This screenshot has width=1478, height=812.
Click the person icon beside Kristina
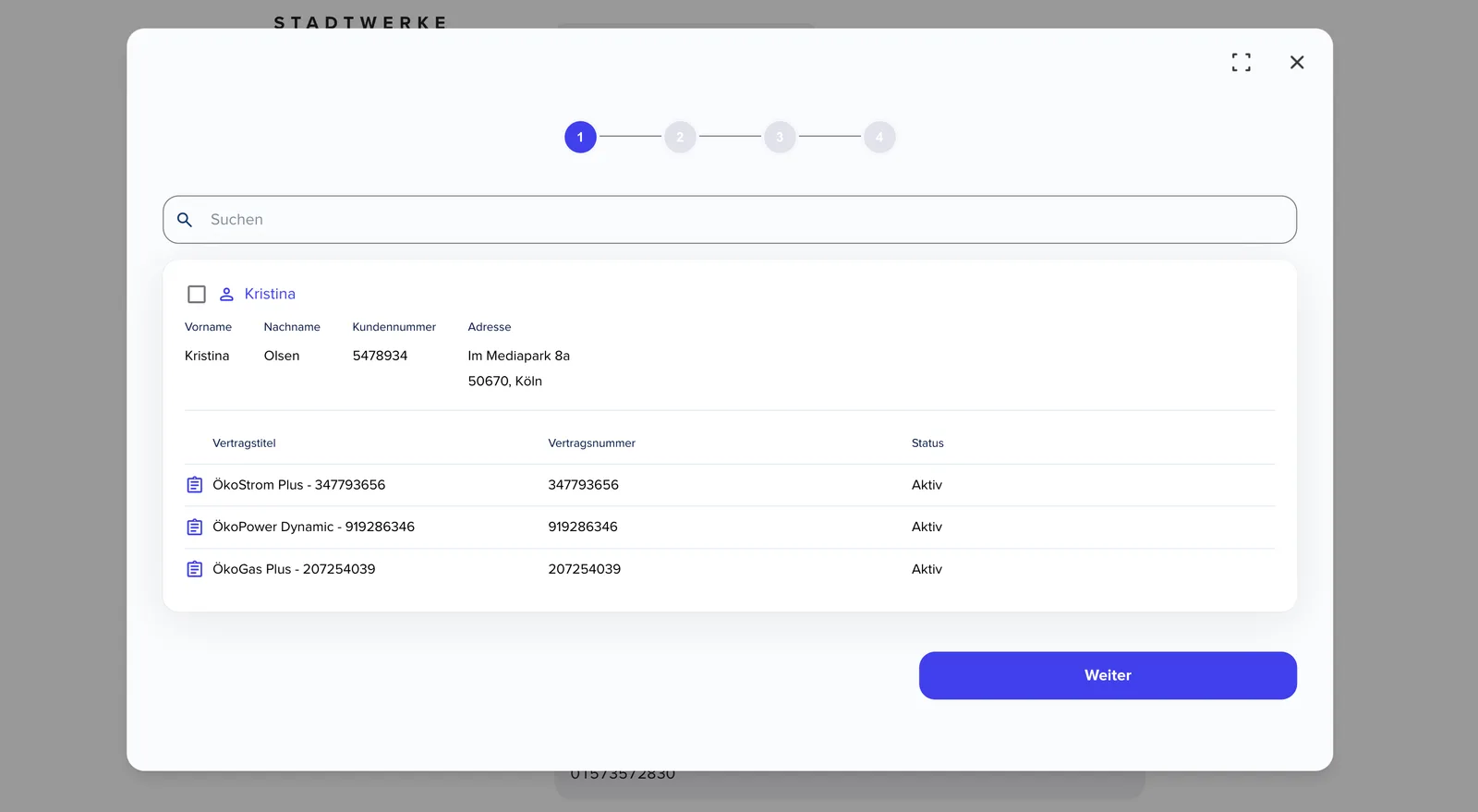pos(226,295)
